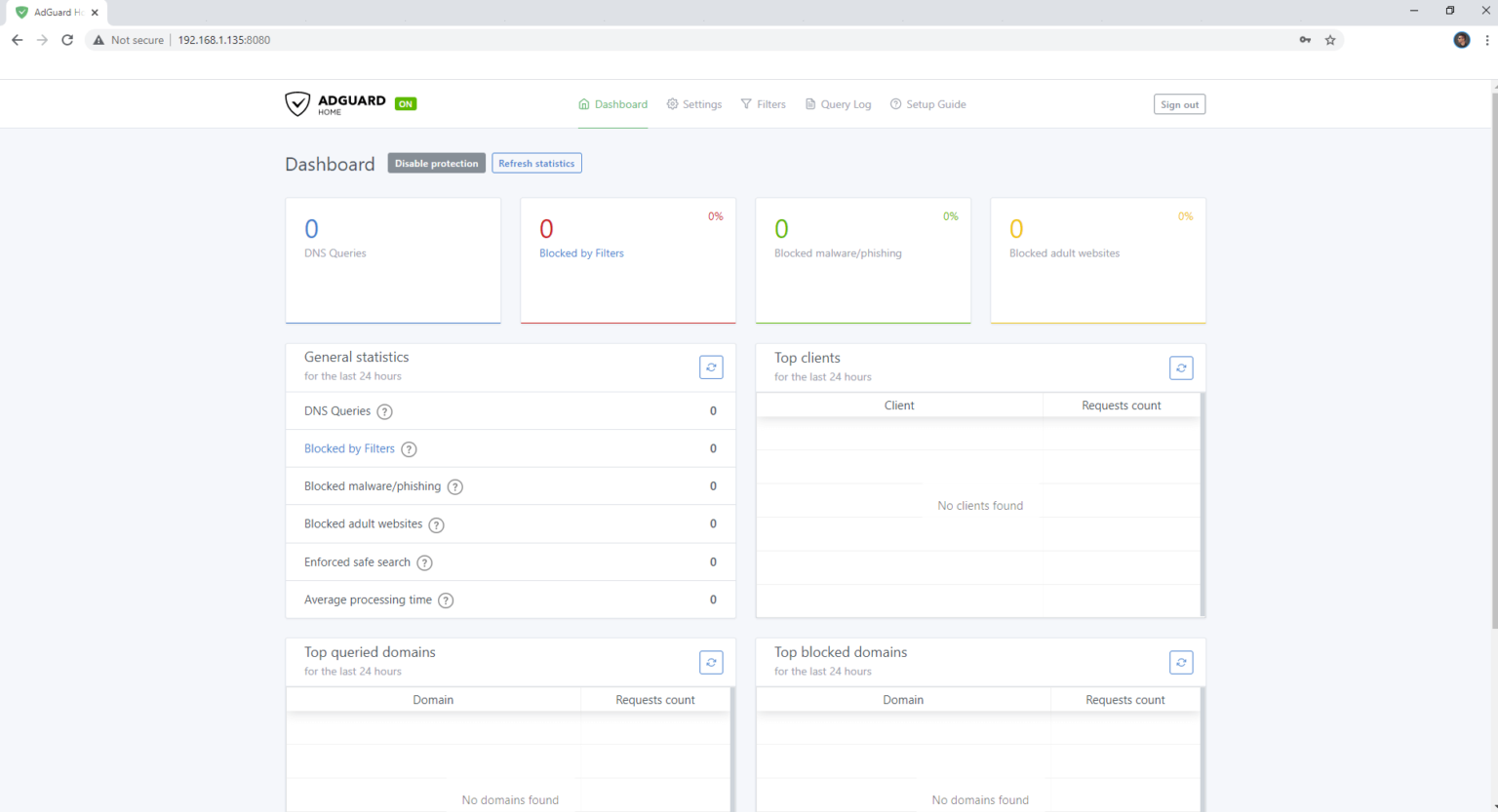Click the browser back arrow
This screenshot has height=812, width=1498.
[17, 40]
